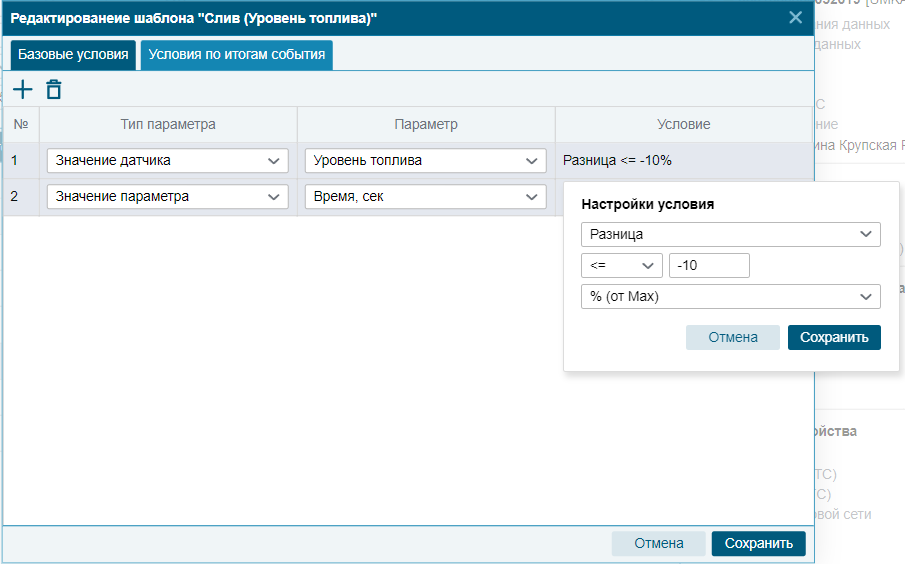The image size is (905, 564).
Task: Expand the 'Уровень топлива' parameter dropdown
Action: [x=425, y=160]
